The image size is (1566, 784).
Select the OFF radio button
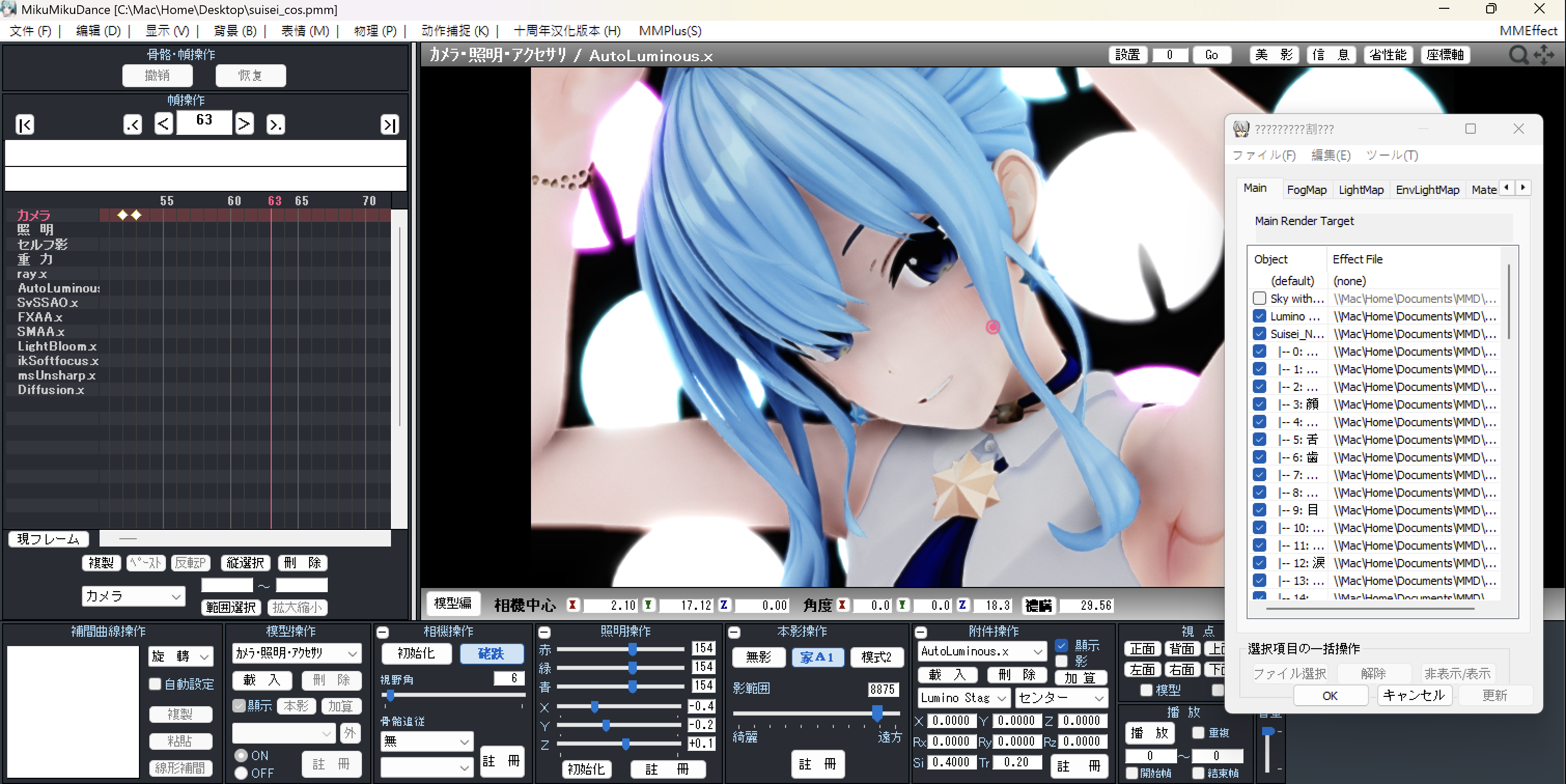pos(241,773)
